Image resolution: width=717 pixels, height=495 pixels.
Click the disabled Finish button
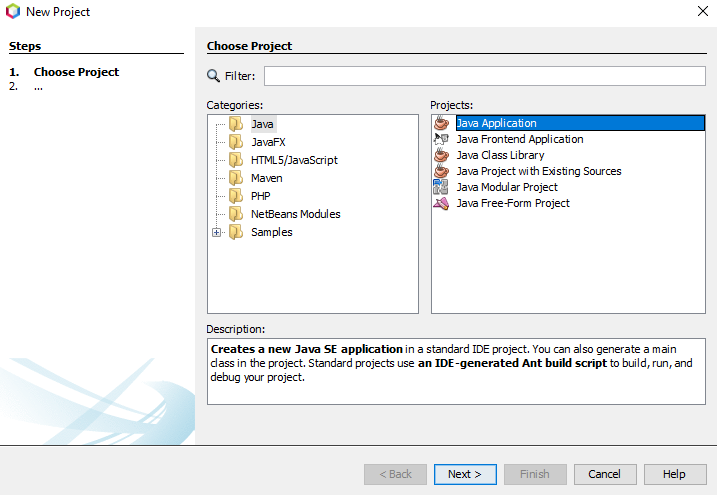tap(535, 474)
